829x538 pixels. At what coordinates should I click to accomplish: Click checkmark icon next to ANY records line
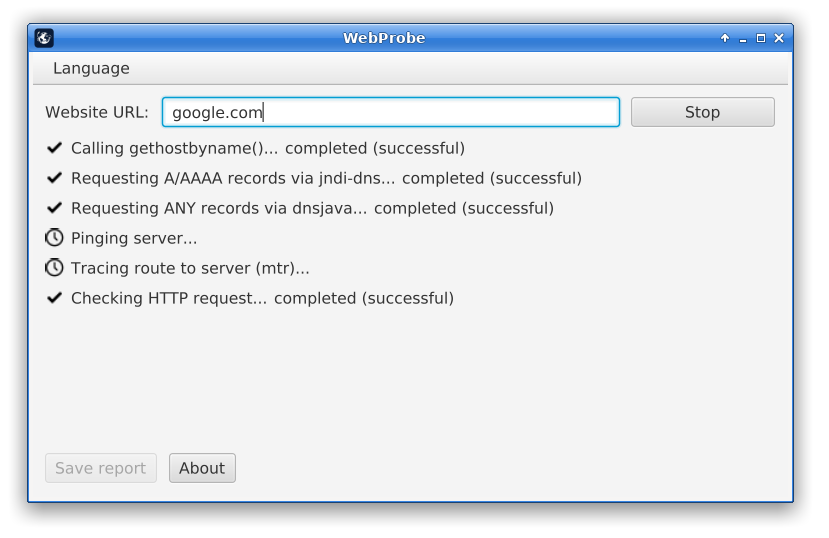tap(54, 208)
